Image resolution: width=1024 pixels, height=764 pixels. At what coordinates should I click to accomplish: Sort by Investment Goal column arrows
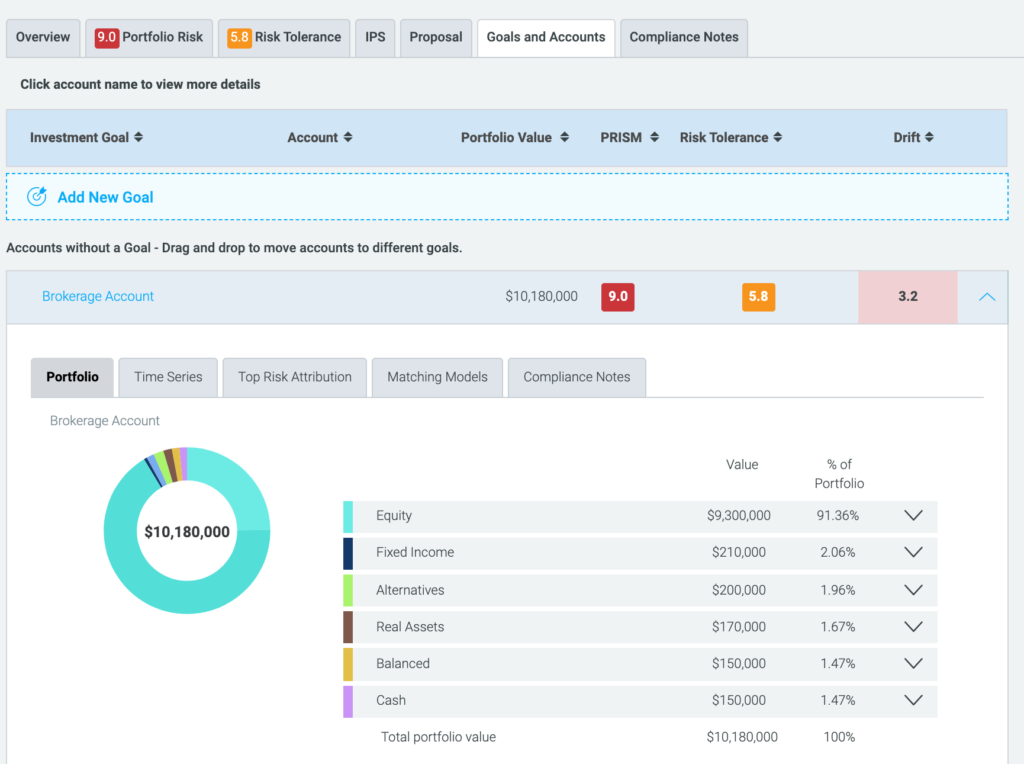click(x=138, y=137)
